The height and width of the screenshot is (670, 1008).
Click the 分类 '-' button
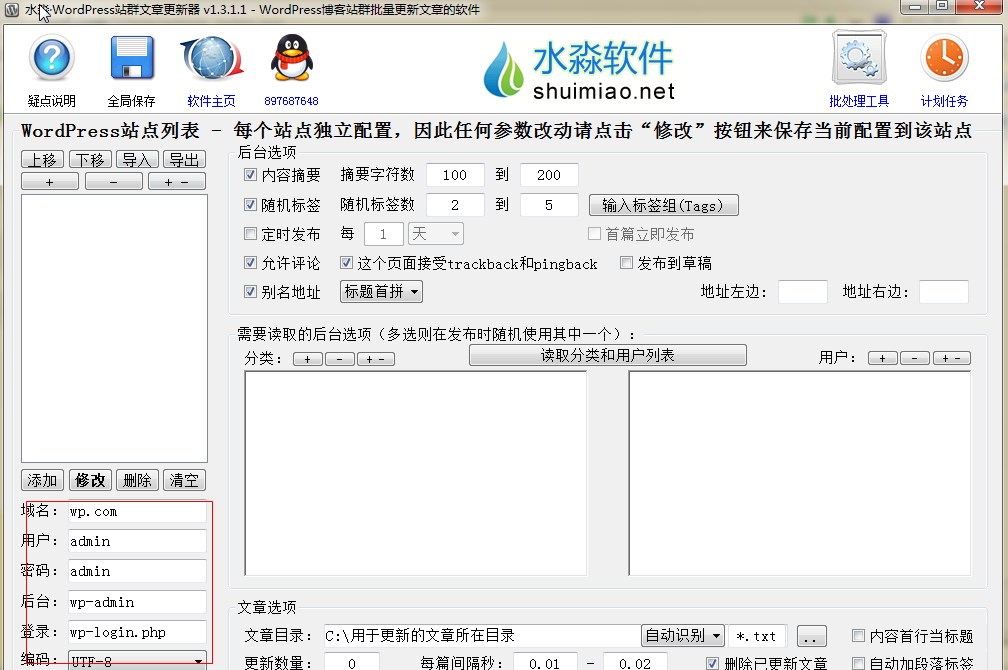340,359
